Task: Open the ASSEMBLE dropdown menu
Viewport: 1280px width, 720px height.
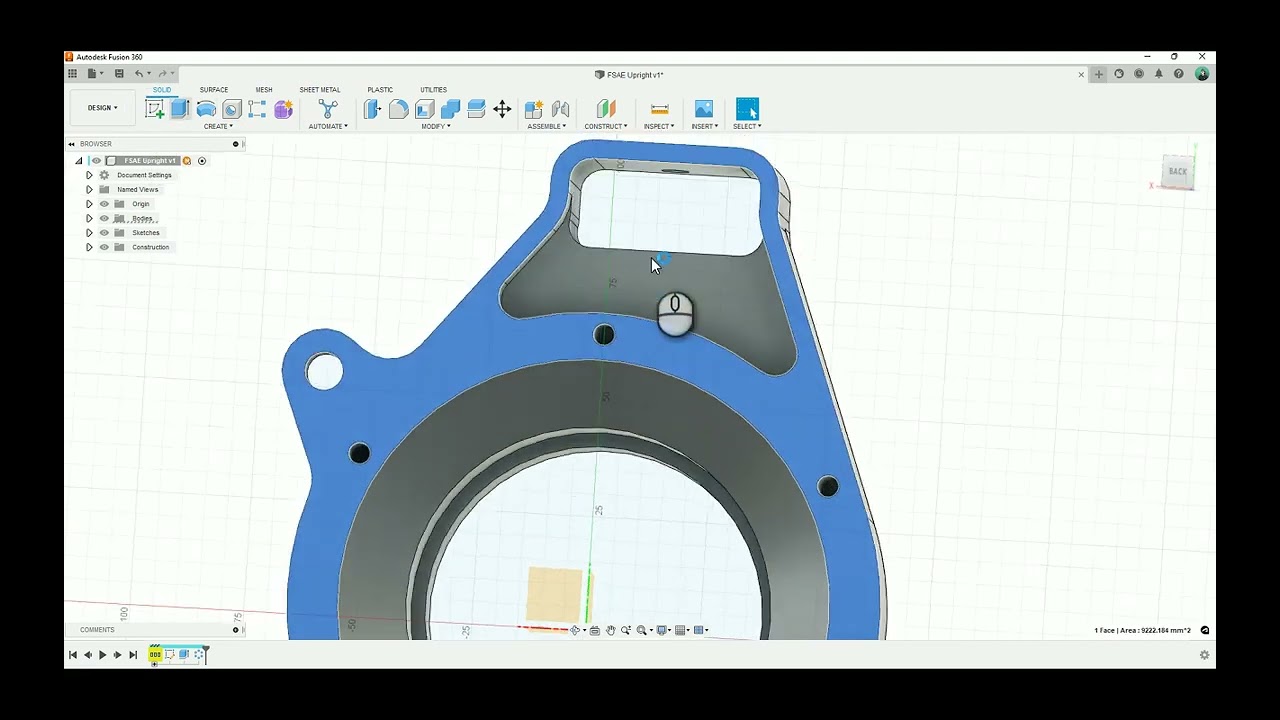Action: click(547, 127)
